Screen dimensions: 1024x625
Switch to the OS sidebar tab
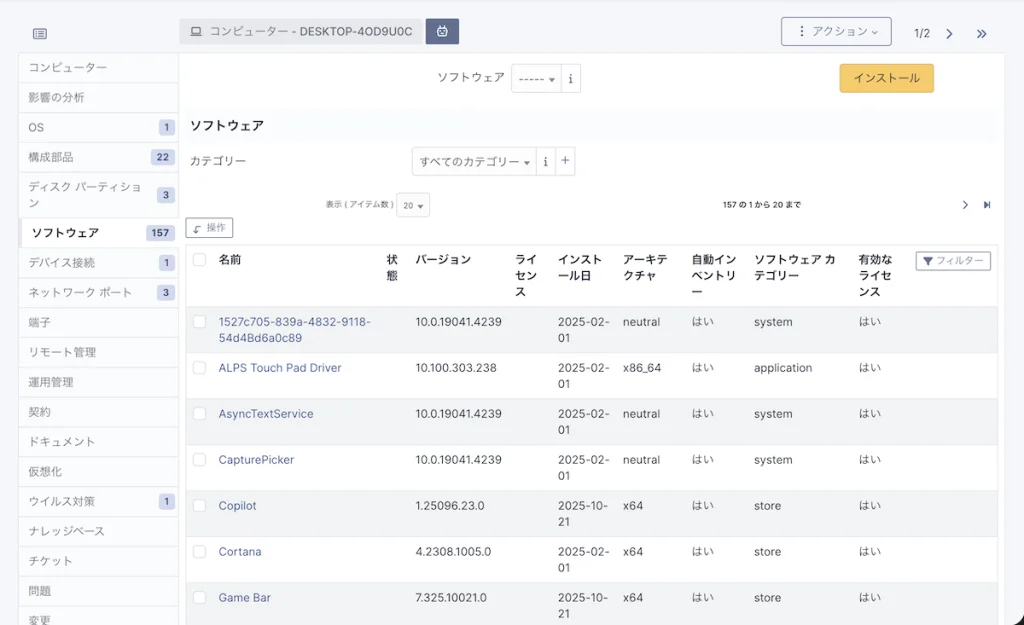coord(99,127)
